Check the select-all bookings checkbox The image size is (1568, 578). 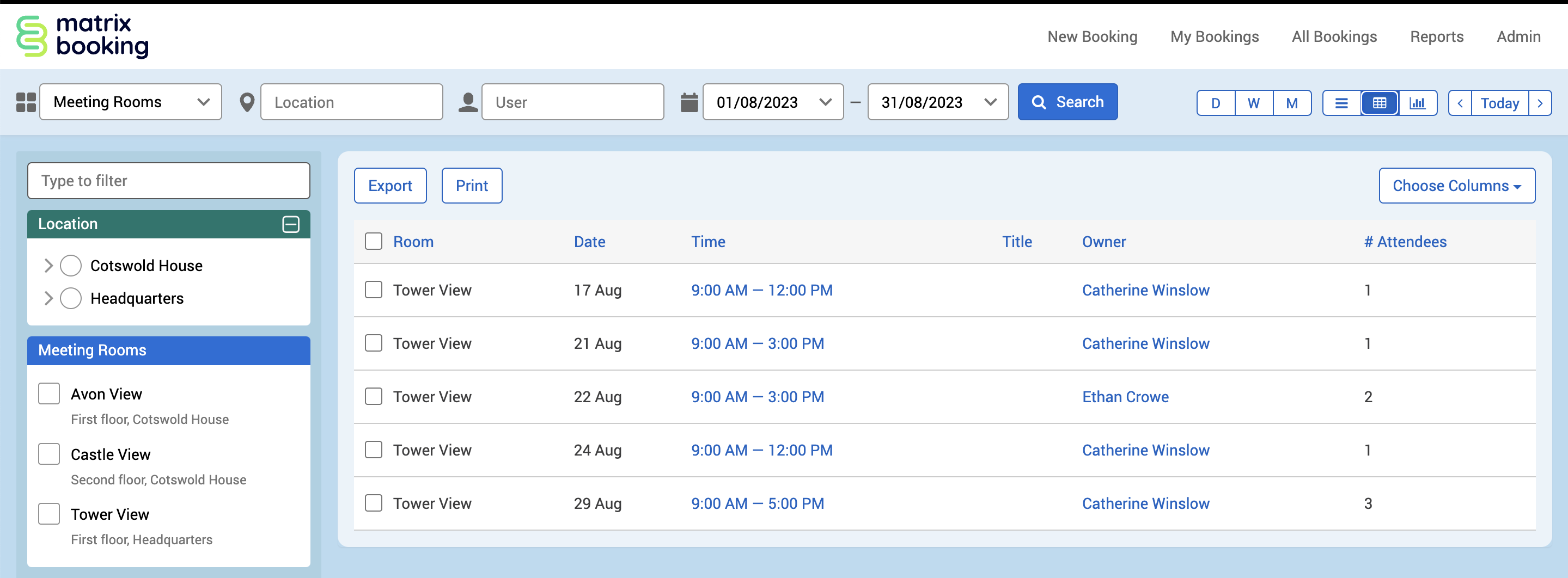(x=373, y=242)
